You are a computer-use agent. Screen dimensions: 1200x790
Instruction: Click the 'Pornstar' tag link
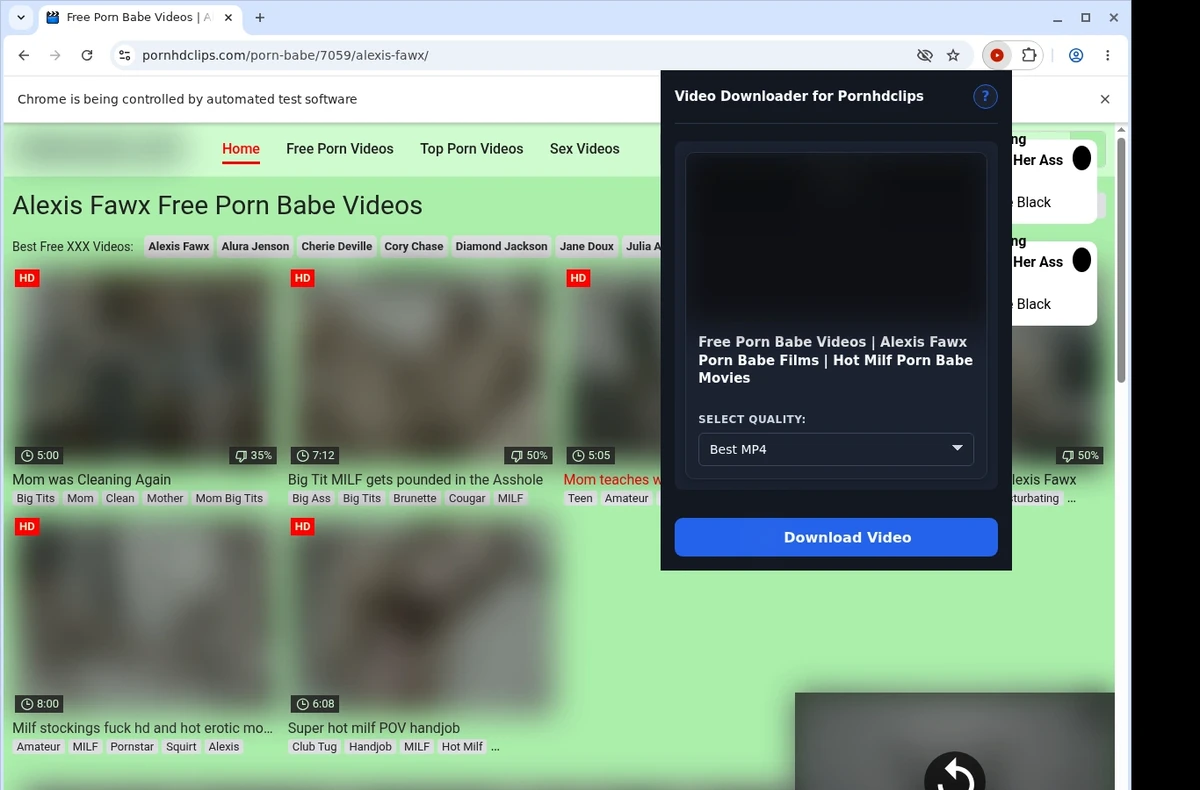pos(132,746)
